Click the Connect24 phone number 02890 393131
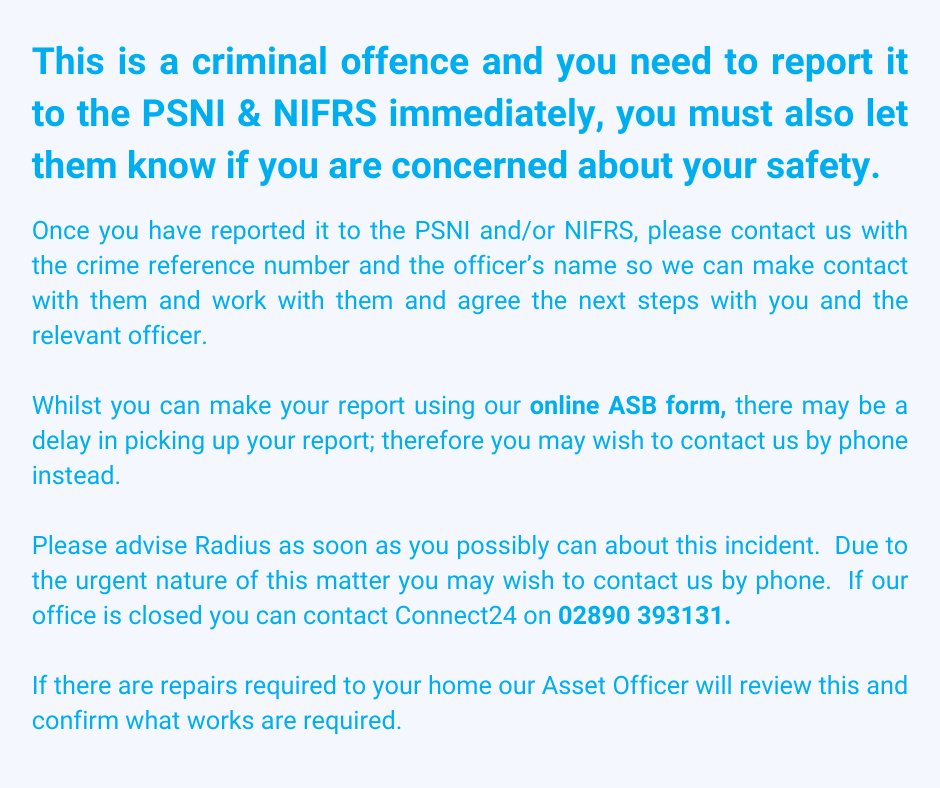 point(644,615)
